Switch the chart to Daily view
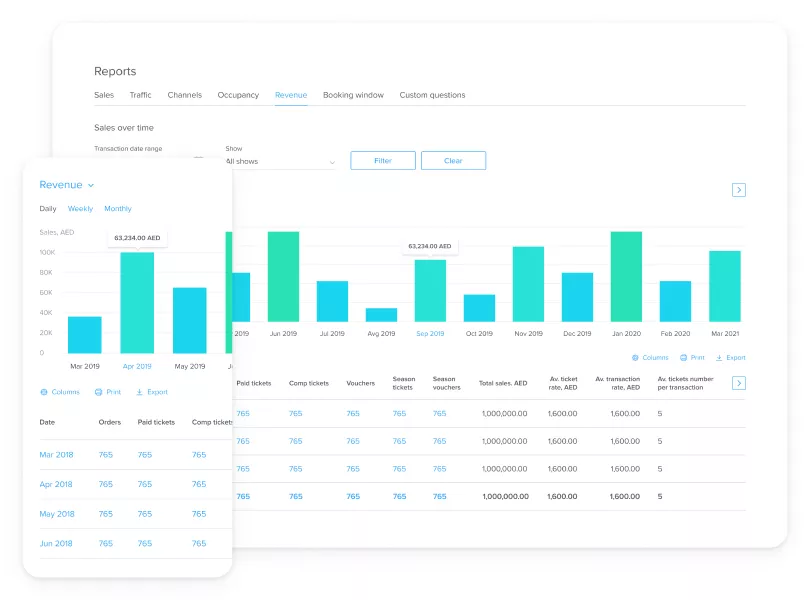 pyautogui.click(x=48, y=209)
